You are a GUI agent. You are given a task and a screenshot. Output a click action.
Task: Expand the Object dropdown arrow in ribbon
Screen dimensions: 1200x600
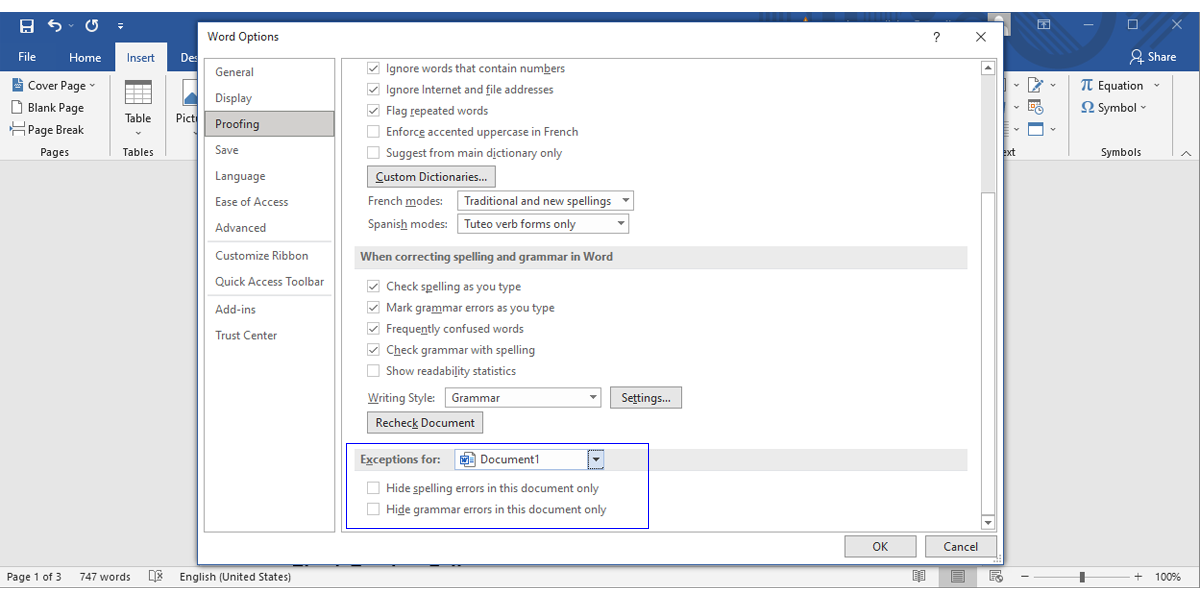tap(1054, 130)
